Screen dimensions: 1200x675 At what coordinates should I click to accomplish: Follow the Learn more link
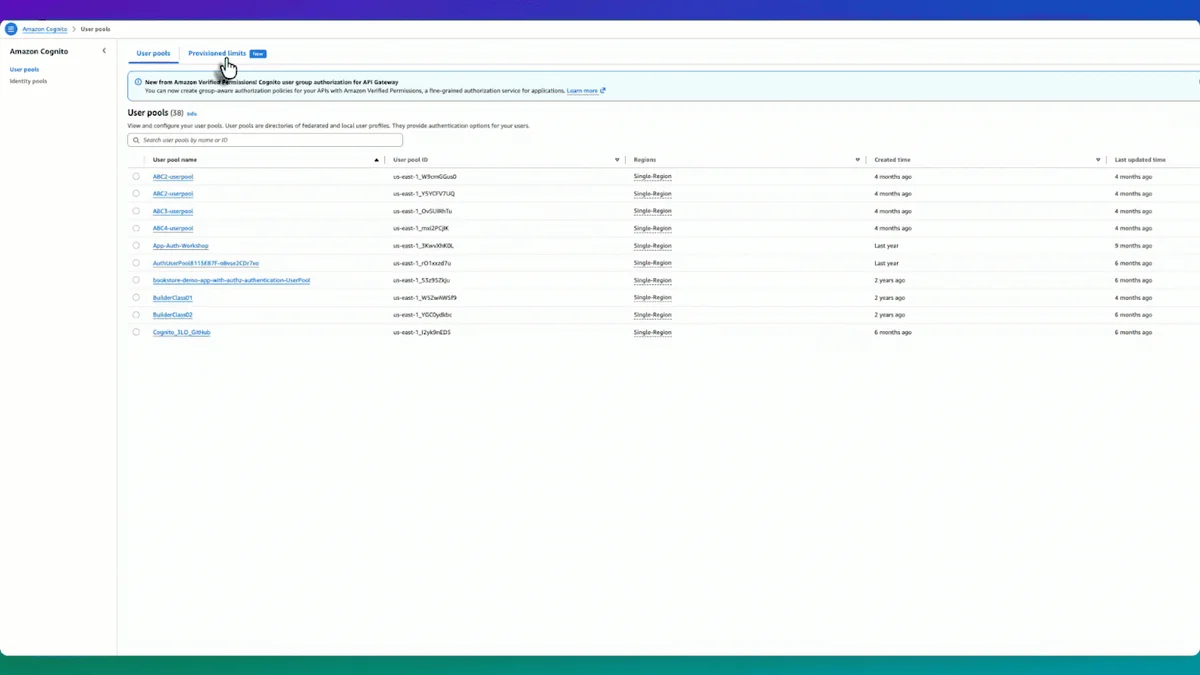tap(585, 91)
